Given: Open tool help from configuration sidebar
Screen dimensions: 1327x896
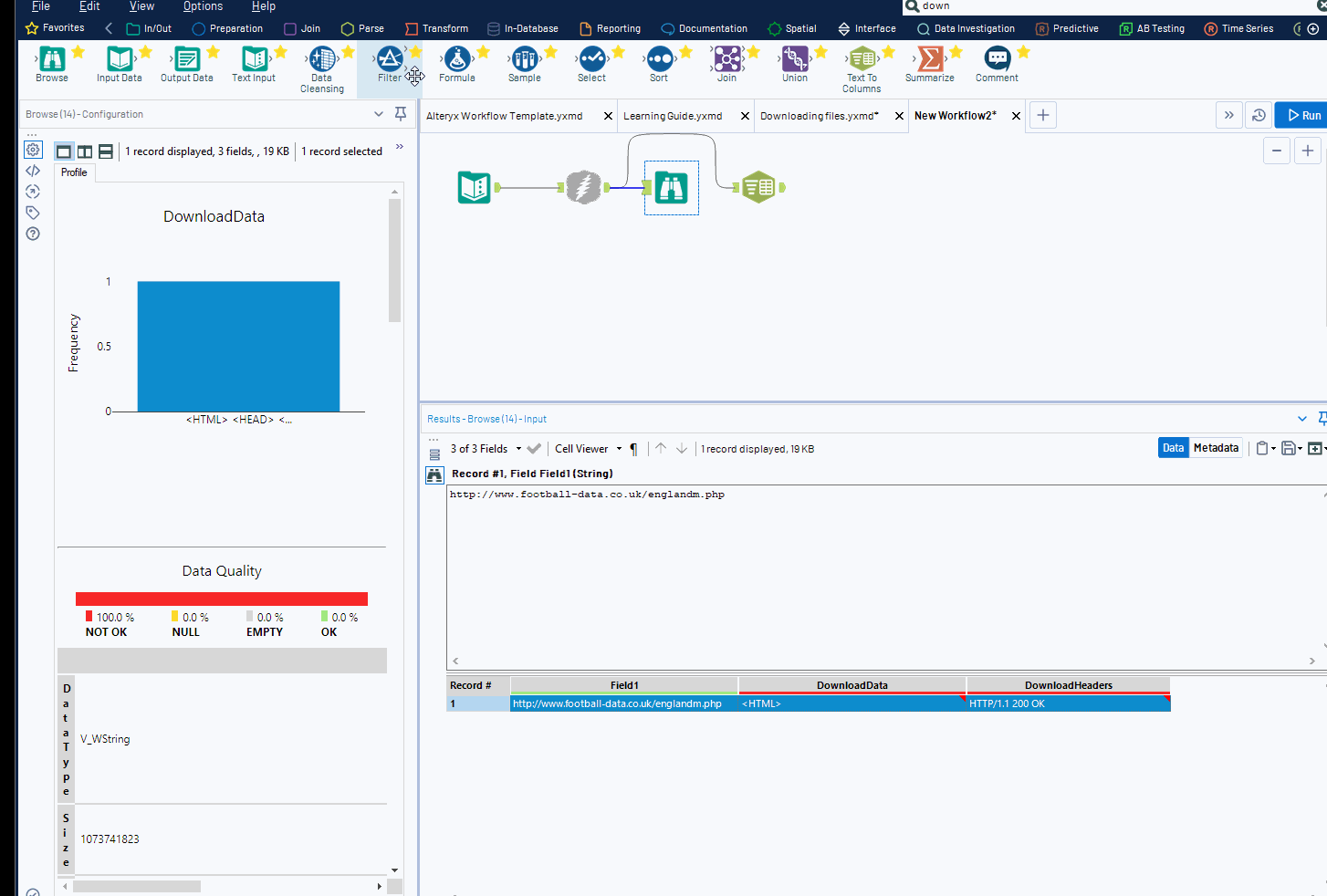Looking at the screenshot, I should pos(33,234).
